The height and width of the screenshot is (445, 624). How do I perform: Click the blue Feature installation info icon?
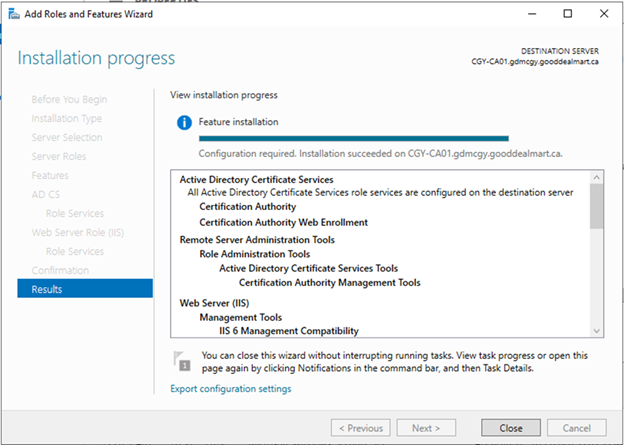184,122
